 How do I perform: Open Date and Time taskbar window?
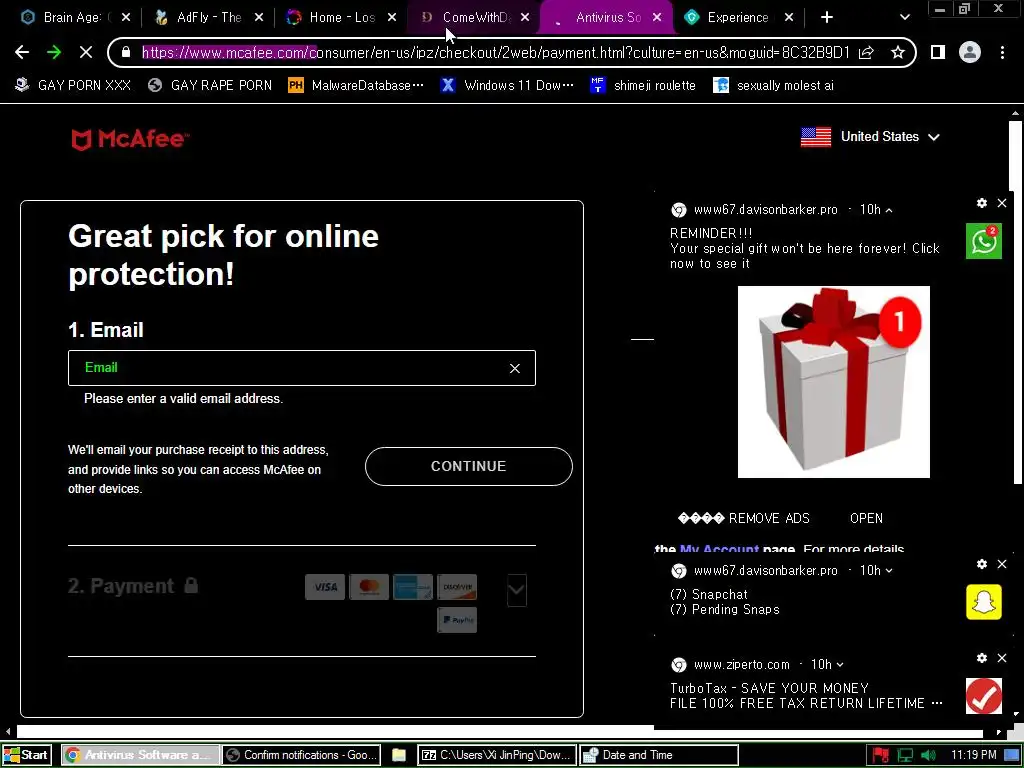(x=659, y=755)
